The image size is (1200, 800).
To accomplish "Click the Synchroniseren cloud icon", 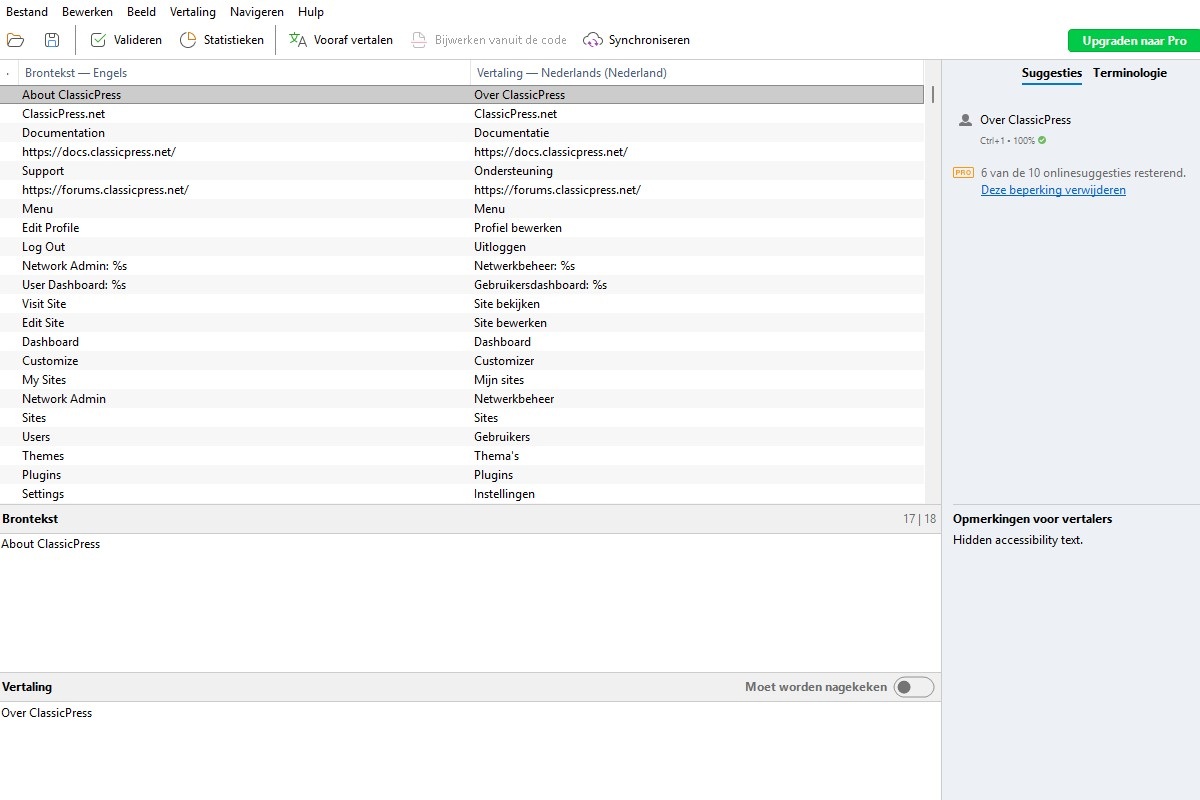I will [593, 40].
